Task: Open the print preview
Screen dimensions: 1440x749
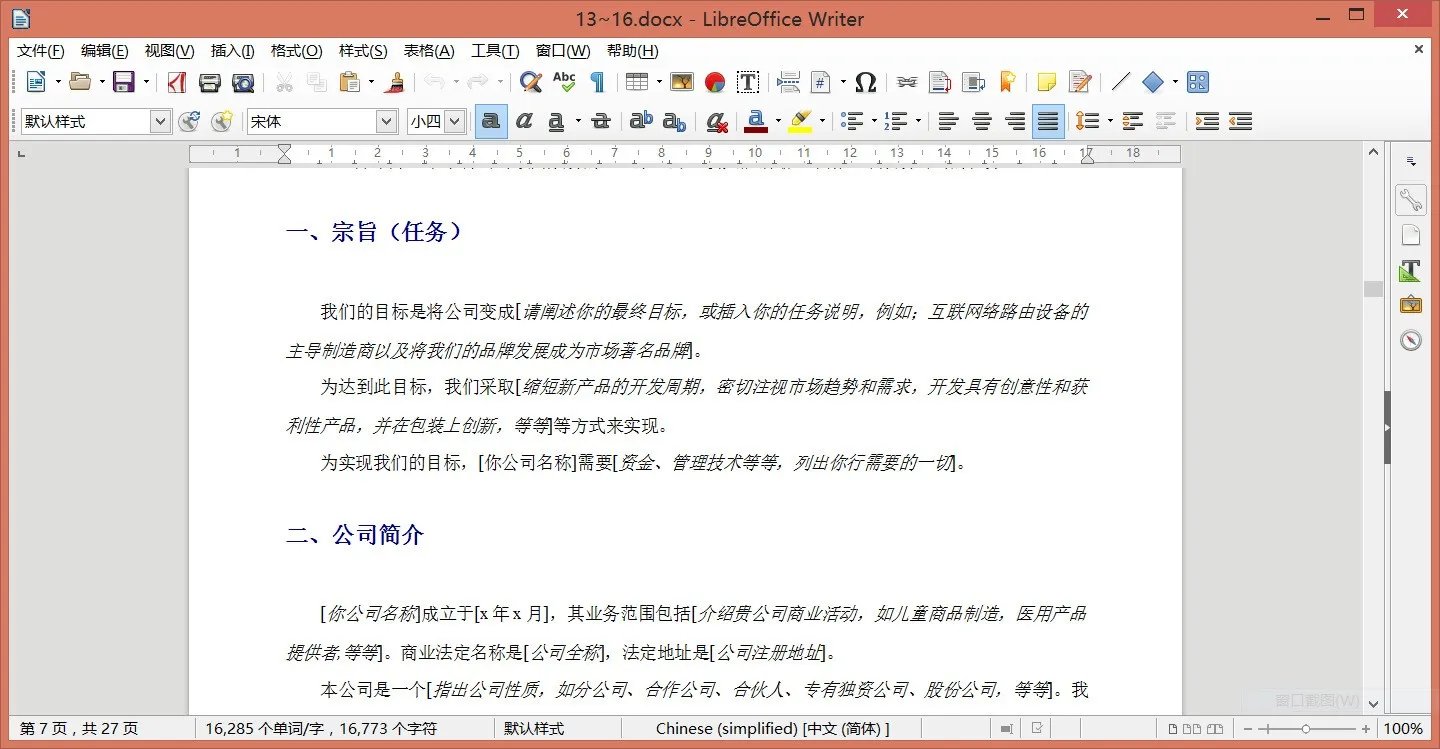Action: (243, 82)
